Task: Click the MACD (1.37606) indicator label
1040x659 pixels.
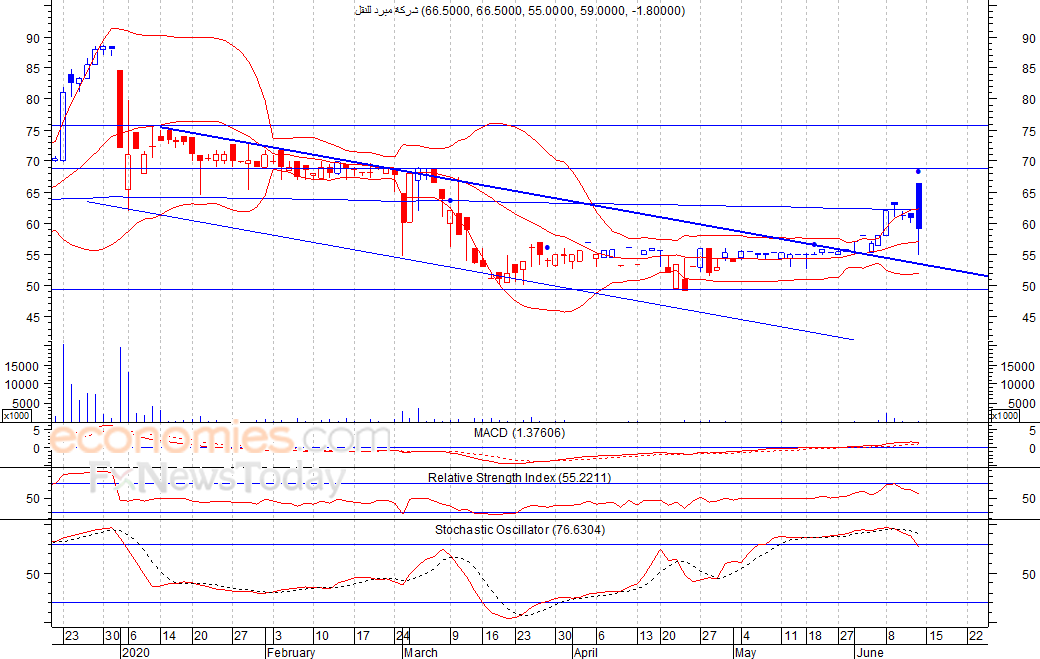Action: 519,433
